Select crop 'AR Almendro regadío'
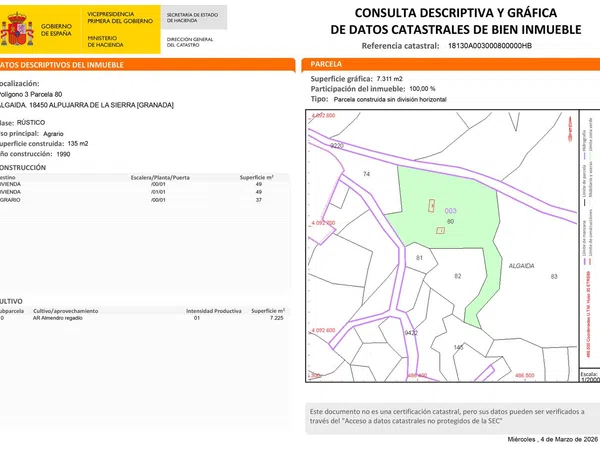 pos(57,318)
